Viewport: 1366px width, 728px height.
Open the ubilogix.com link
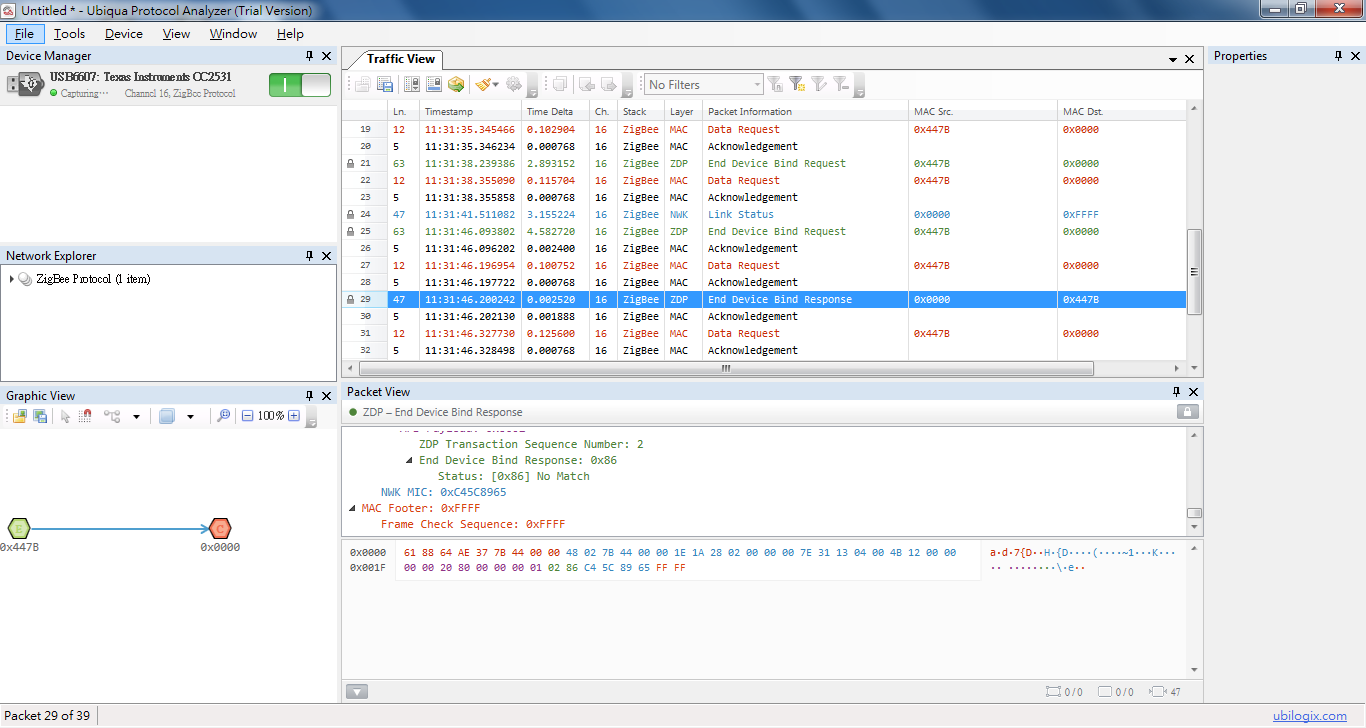point(1309,715)
